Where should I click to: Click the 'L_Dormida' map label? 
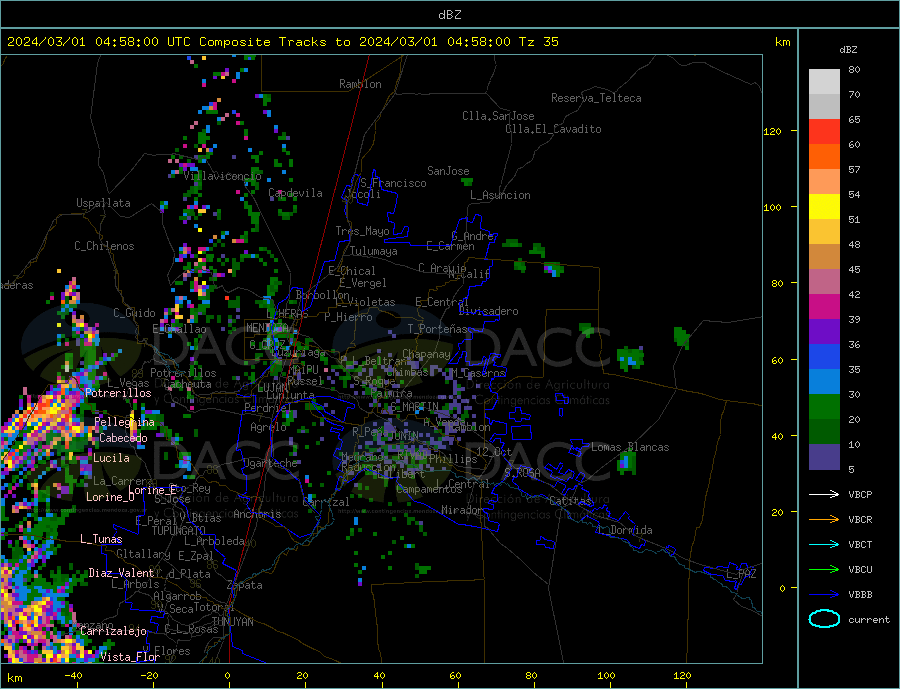click(x=626, y=530)
